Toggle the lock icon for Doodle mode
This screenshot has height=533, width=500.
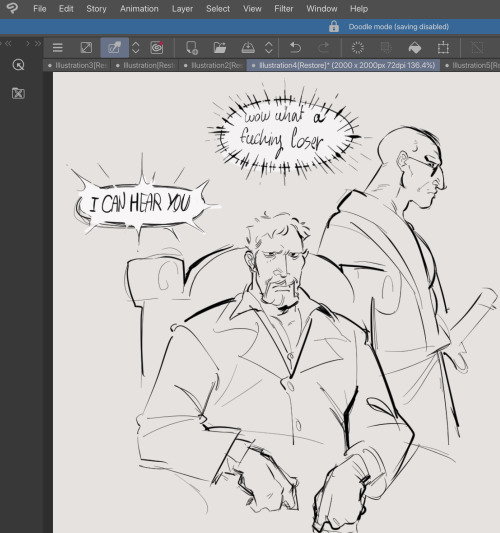(334, 27)
